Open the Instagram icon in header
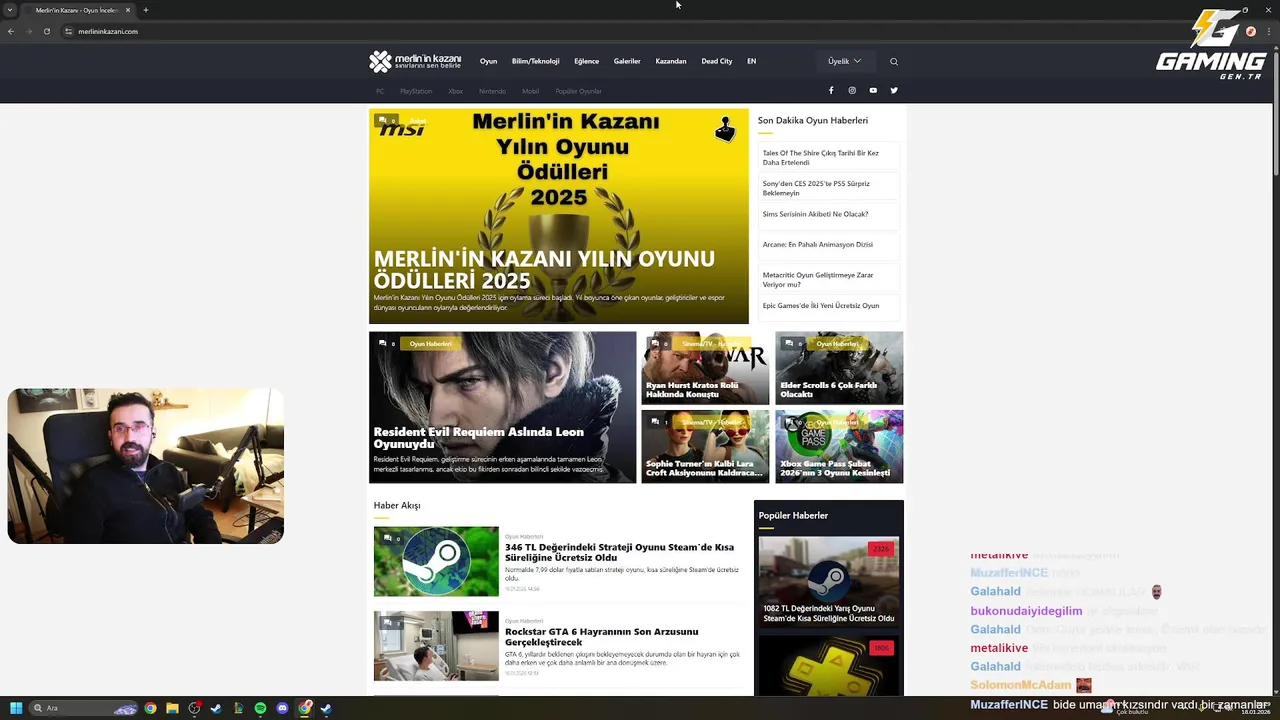This screenshot has height=720, width=1280. point(852,90)
